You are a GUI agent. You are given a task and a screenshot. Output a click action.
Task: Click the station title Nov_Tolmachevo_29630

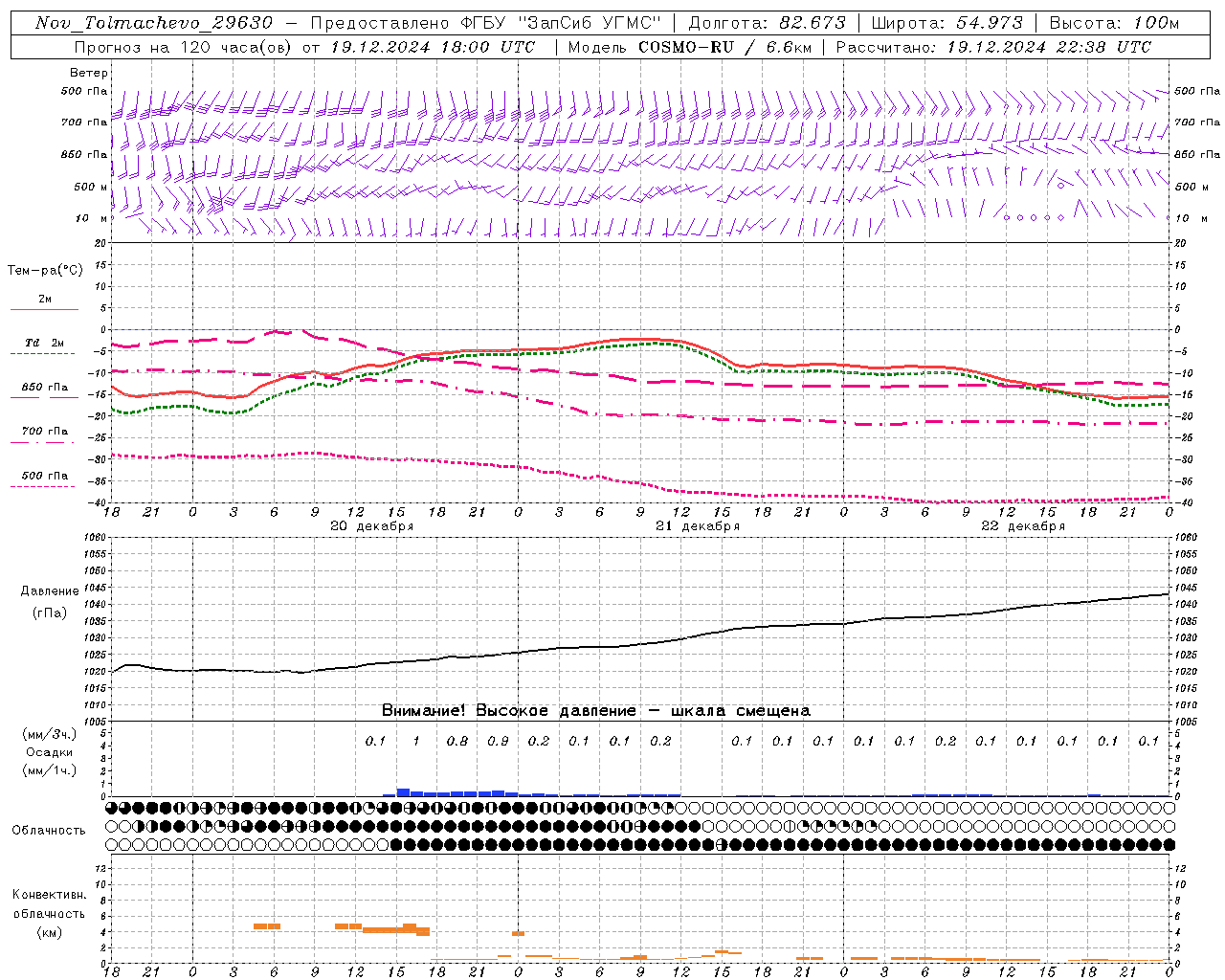pos(154,23)
